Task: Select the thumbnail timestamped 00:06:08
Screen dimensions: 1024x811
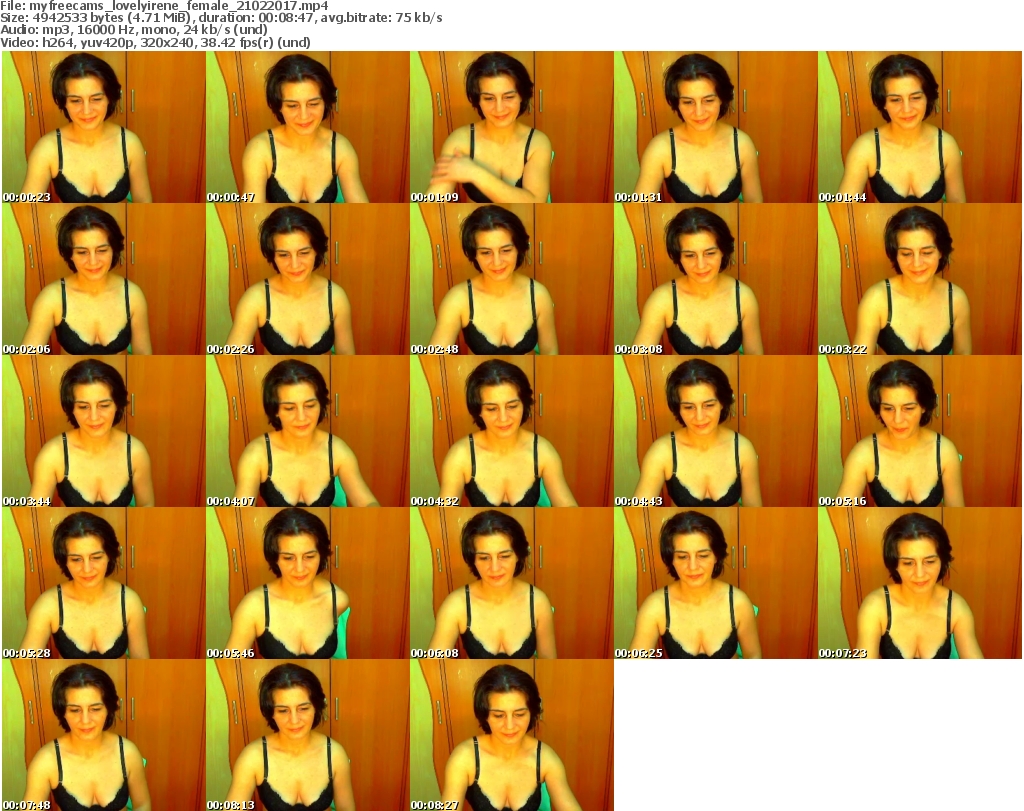Action: click(x=511, y=583)
